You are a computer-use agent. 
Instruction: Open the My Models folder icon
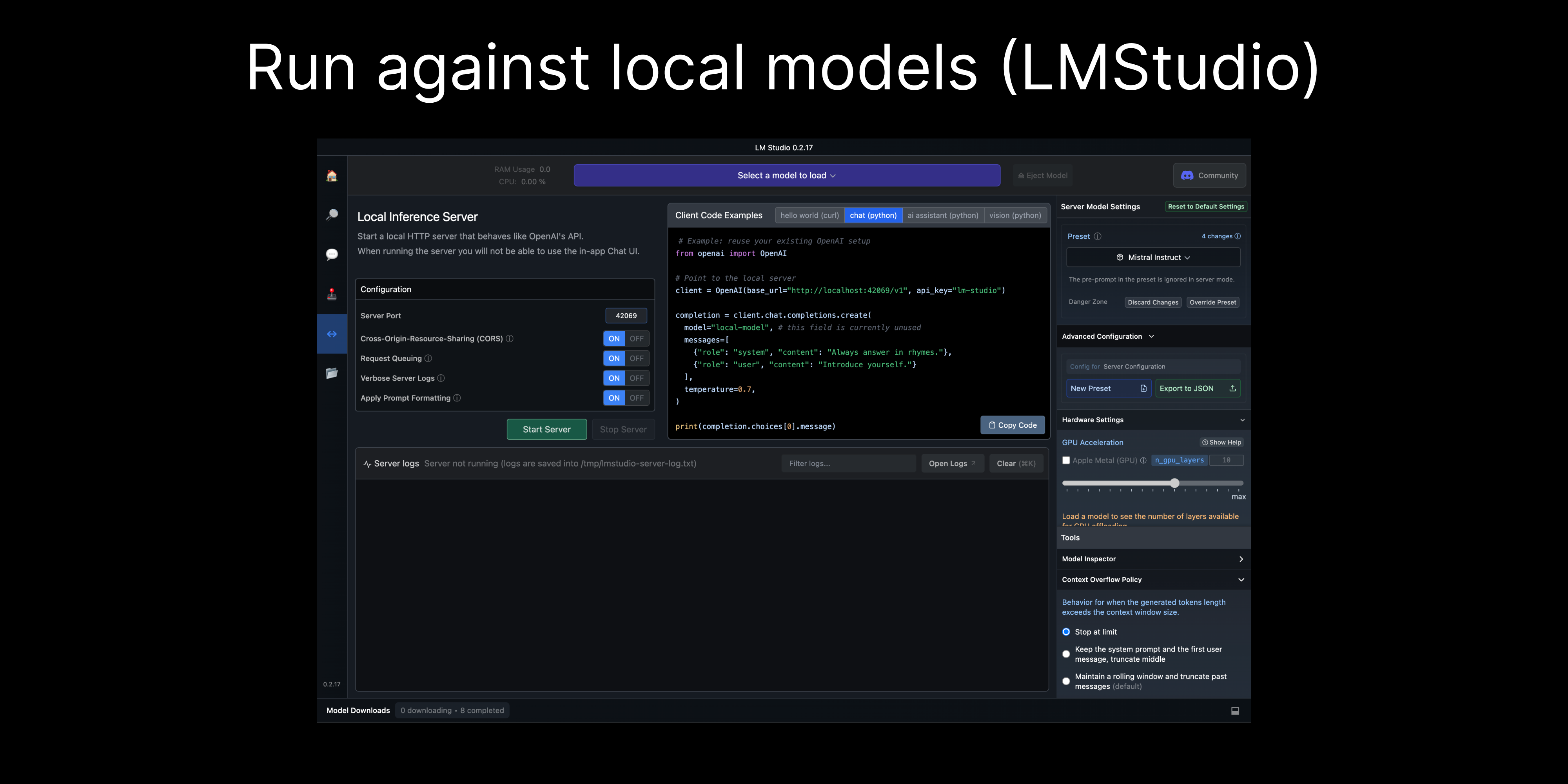pyautogui.click(x=332, y=373)
